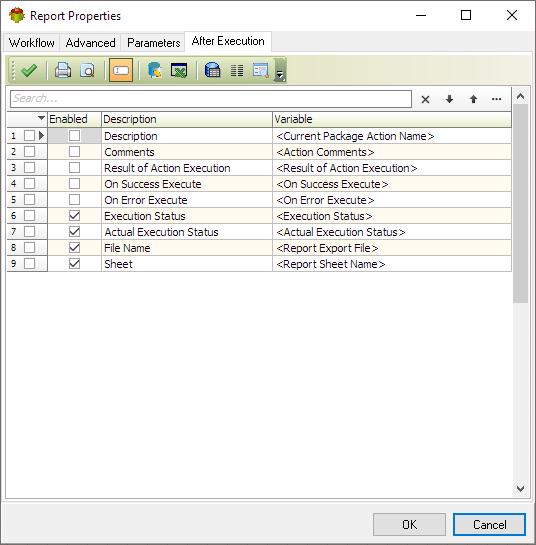Enable the On Error Execute checkbox
This screenshot has width=536, height=545.
(74, 200)
